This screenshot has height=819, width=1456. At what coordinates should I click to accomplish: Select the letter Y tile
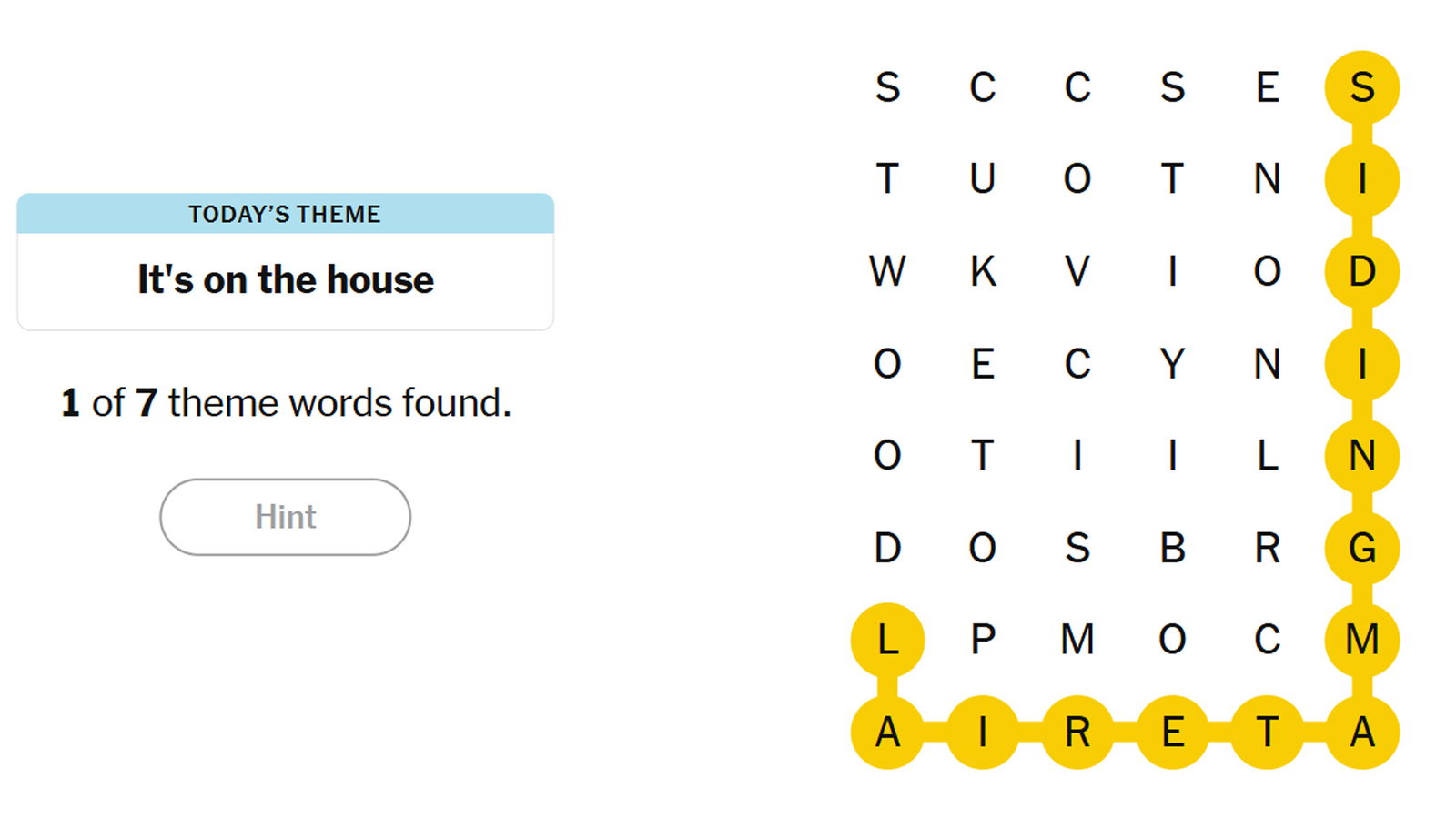[x=1172, y=364]
